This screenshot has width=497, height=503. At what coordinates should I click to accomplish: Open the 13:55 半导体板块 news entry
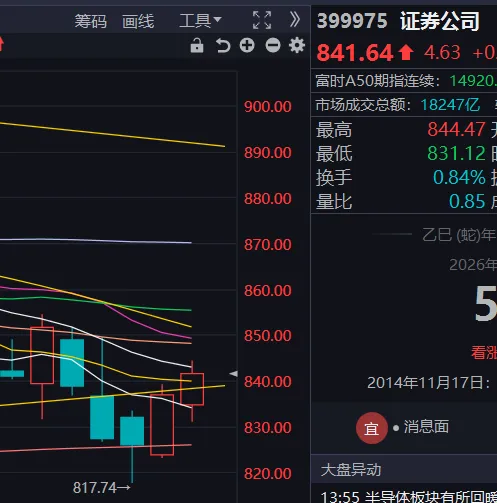pyautogui.click(x=409, y=496)
